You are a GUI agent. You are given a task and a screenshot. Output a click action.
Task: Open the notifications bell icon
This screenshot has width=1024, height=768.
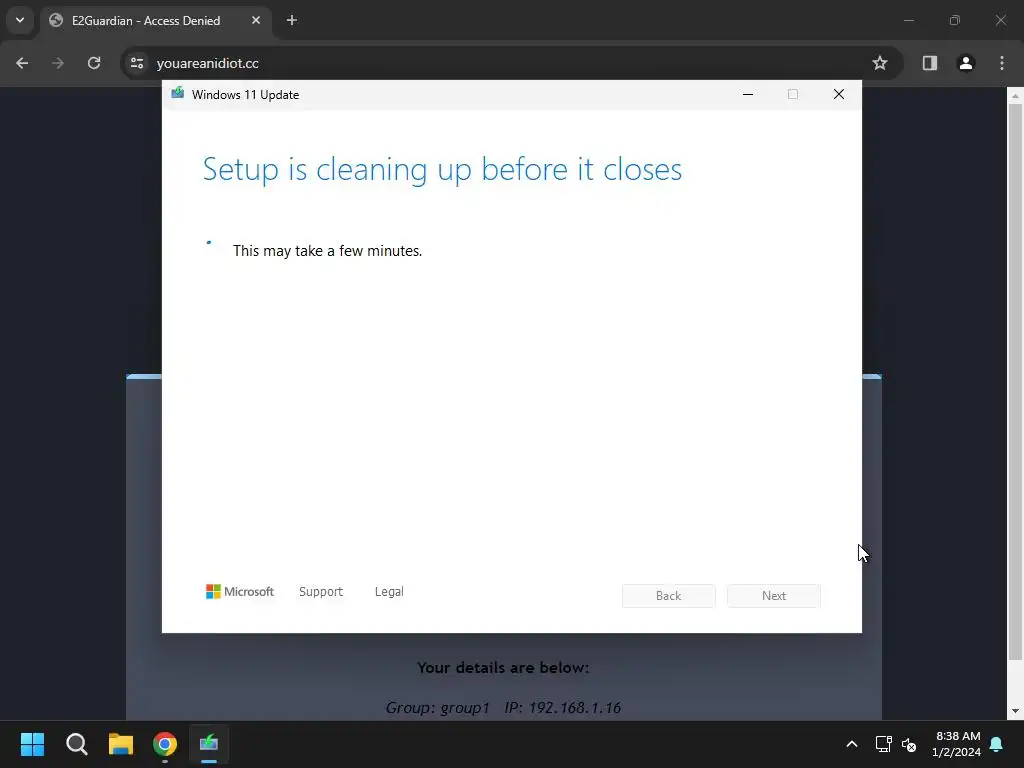coord(996,744)
